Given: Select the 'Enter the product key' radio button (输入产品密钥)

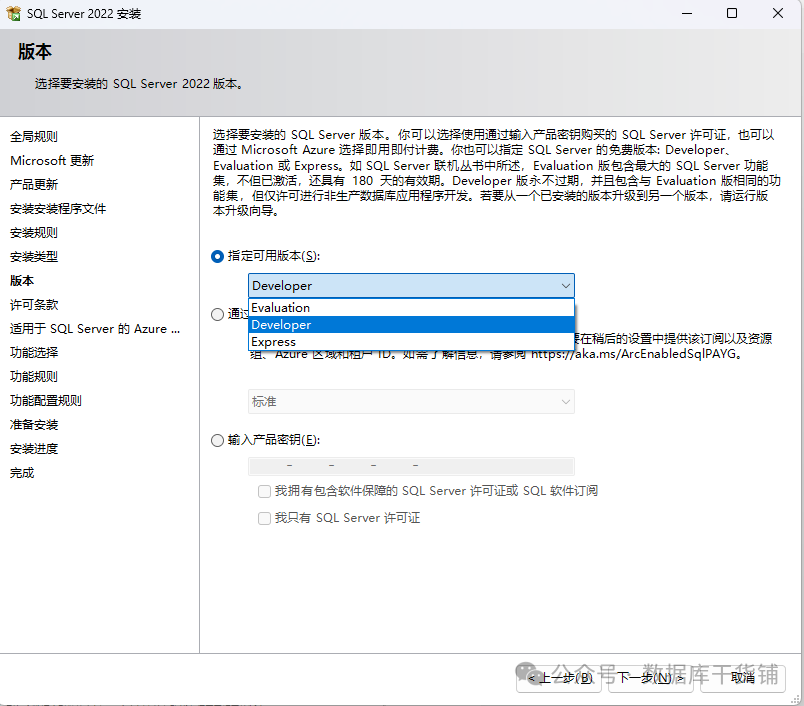Looking at the screenshot, I should click(x=217, y=440).
